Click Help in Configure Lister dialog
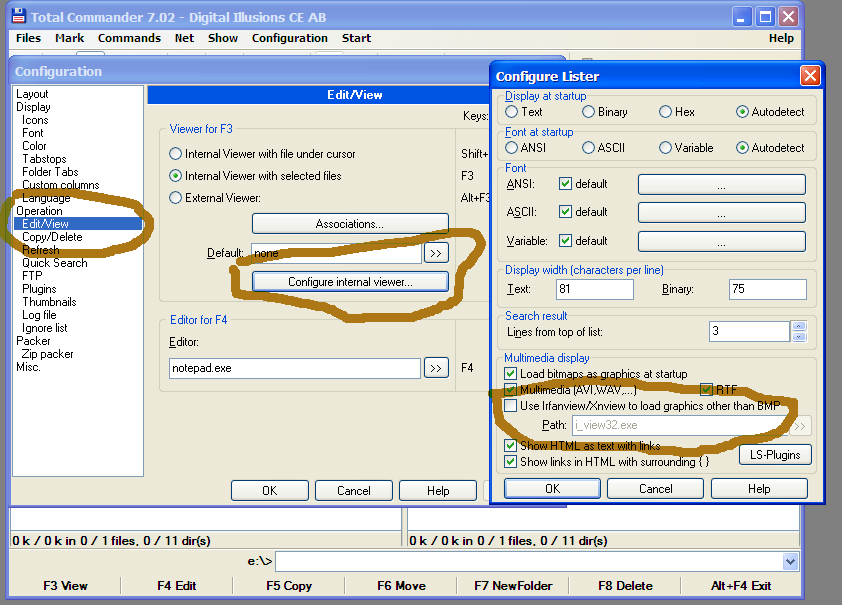 pos(759,489)
